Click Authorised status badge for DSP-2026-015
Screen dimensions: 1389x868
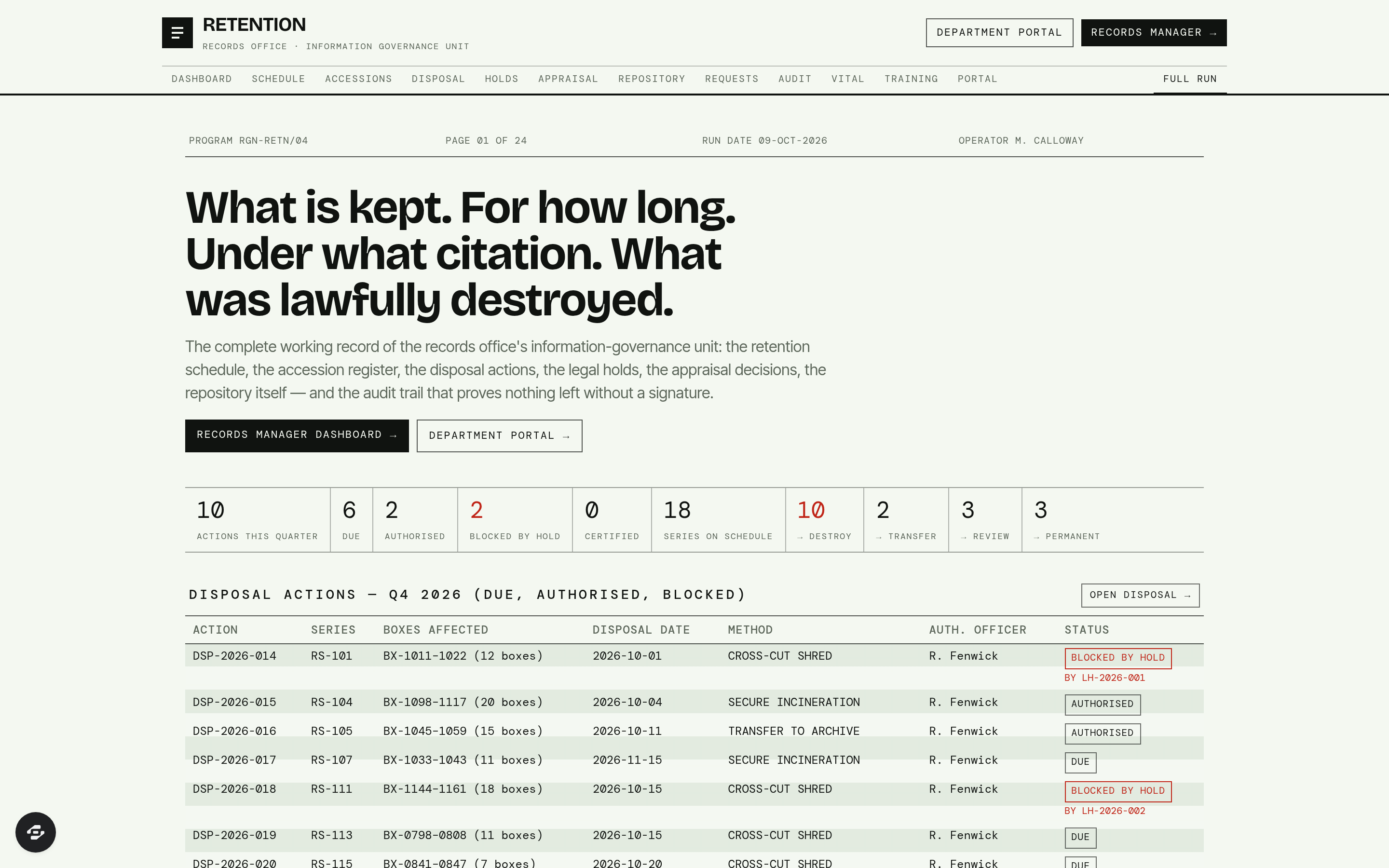pyautogui.click(x=1102, y=705)
